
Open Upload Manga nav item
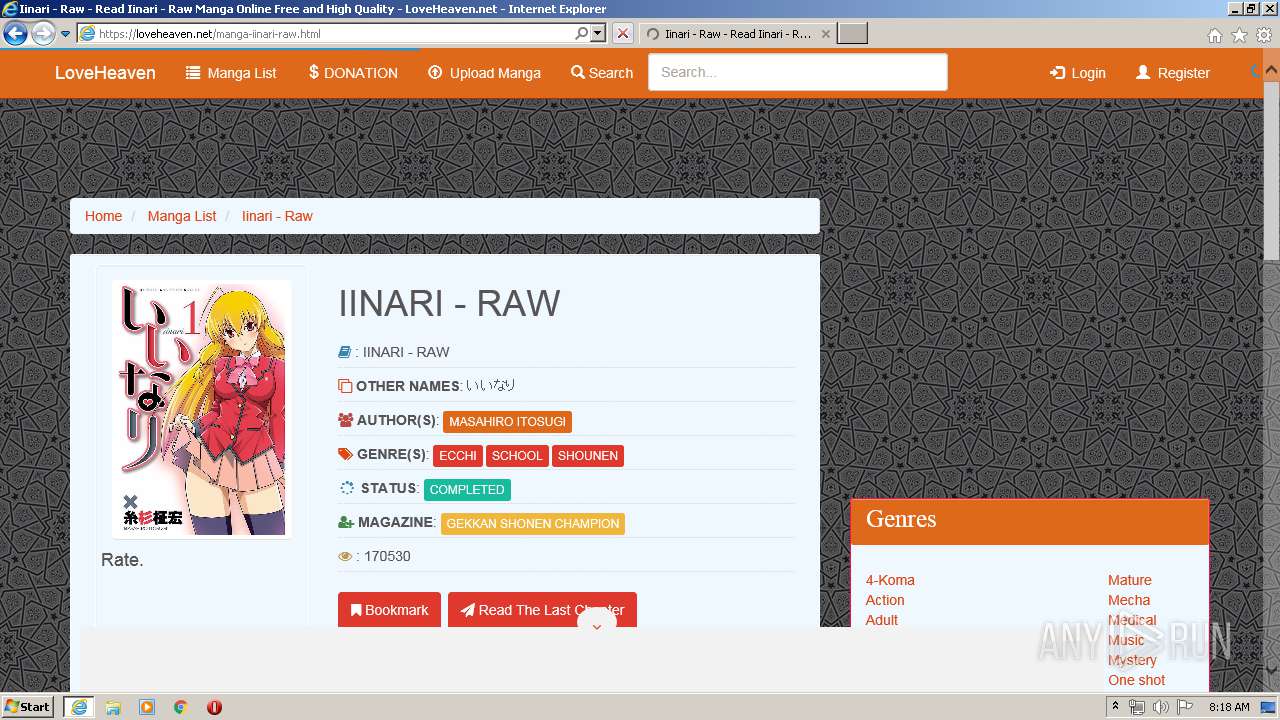[x=484, y=73]
